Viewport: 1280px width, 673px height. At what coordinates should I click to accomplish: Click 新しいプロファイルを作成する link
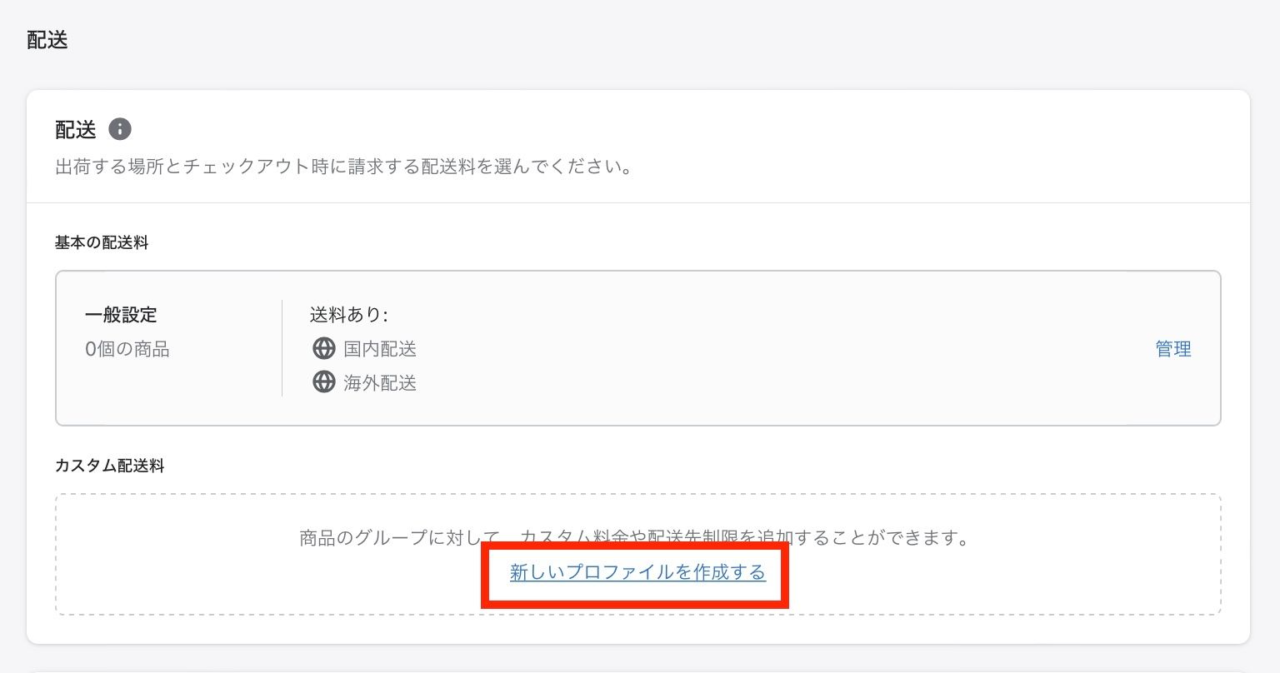(637, 572)
